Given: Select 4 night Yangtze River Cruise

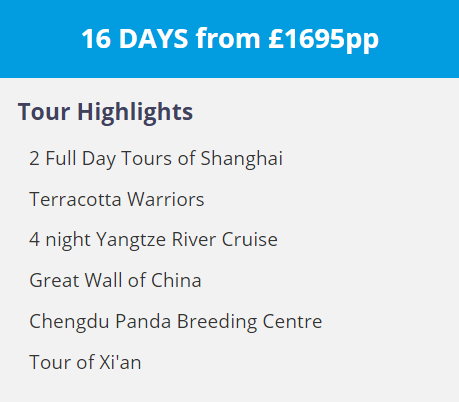Looking at the screenshot, I should pyautogui.click(x=153, y=240).
